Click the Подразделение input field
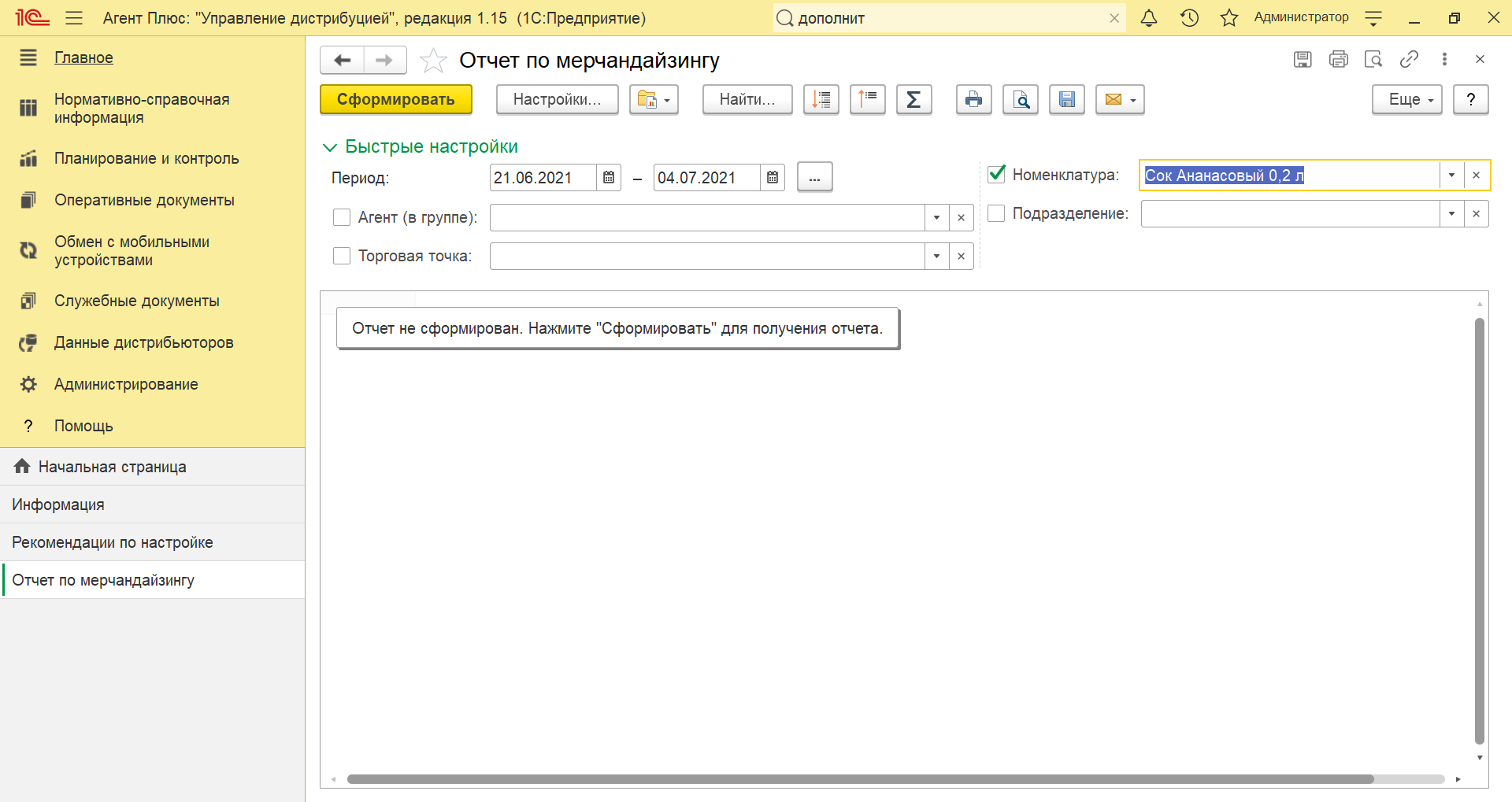 (1290, 214)
